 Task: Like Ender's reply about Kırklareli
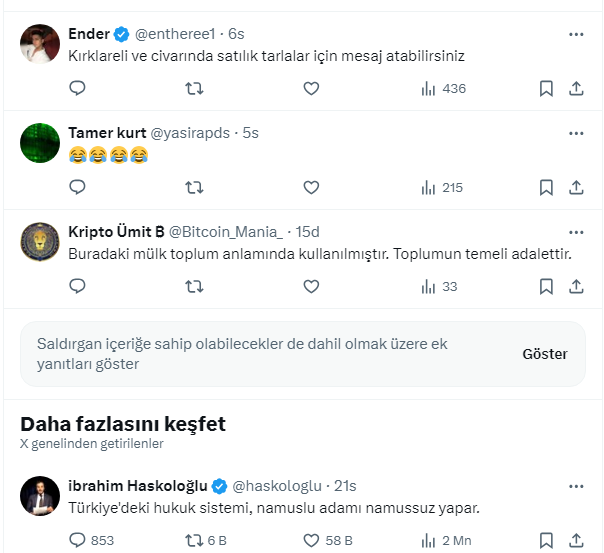pos(311,88)
